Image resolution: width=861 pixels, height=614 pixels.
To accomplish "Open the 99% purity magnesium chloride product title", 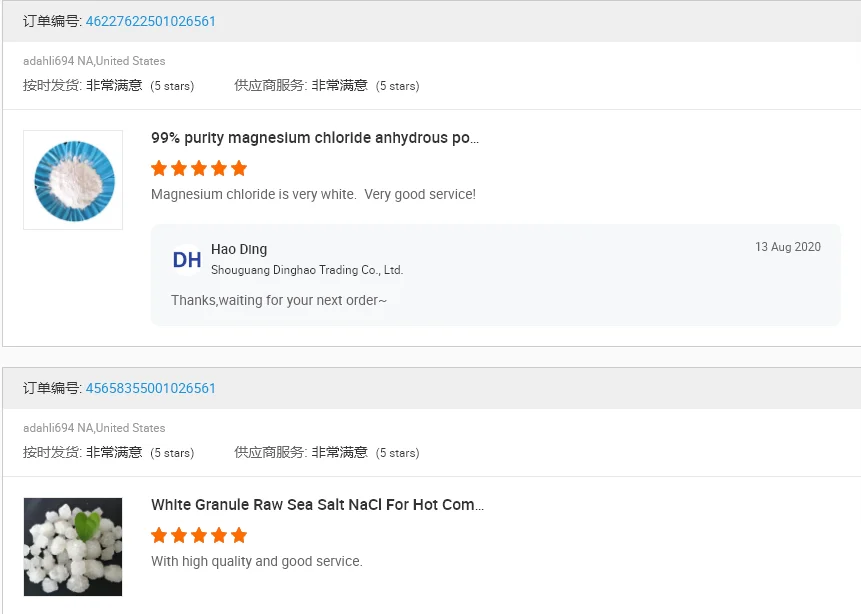I will [315, 138].
